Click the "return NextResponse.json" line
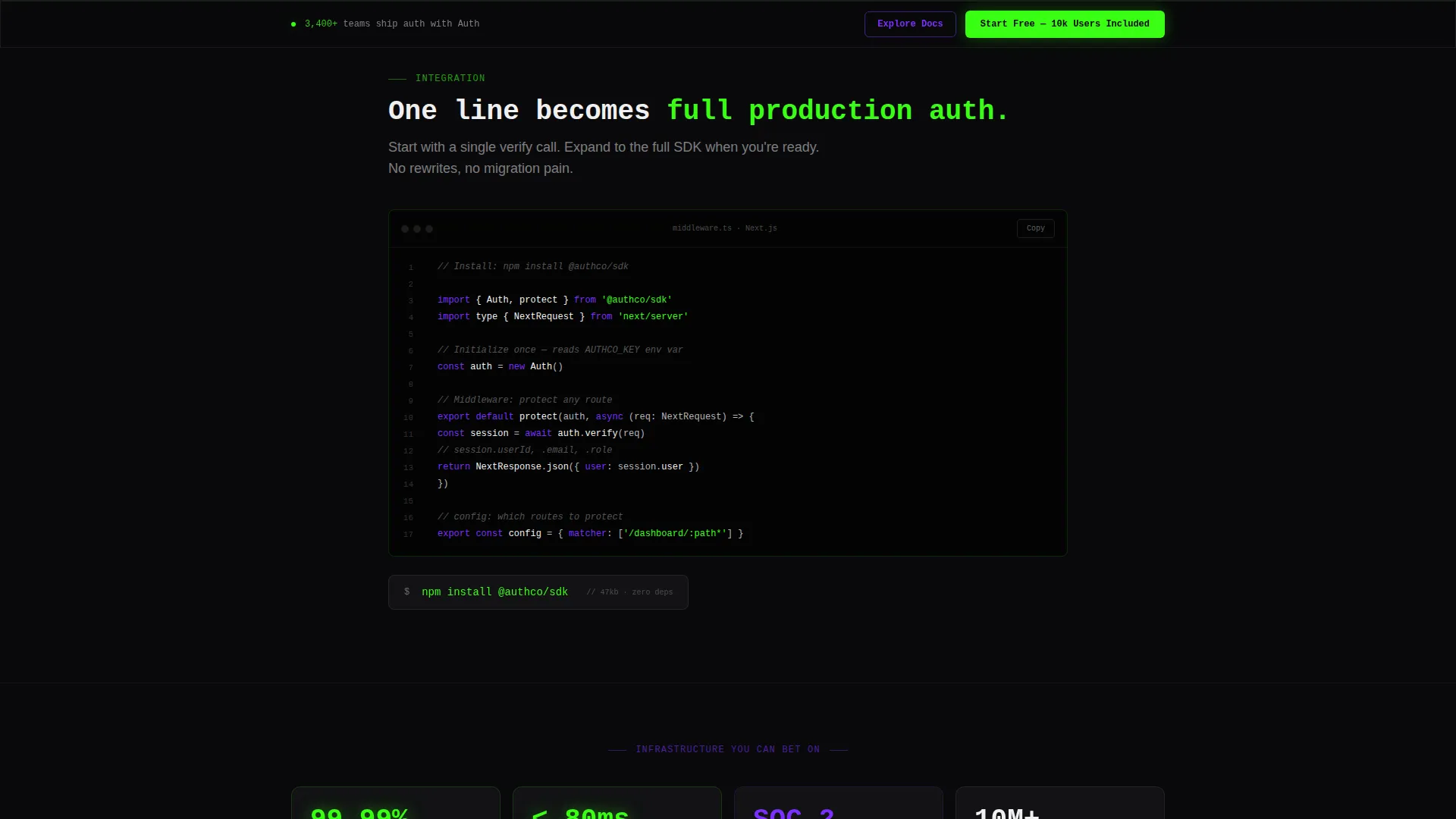Image resolution: width=1456 pixels, height=819 pixels. [568, 467]
